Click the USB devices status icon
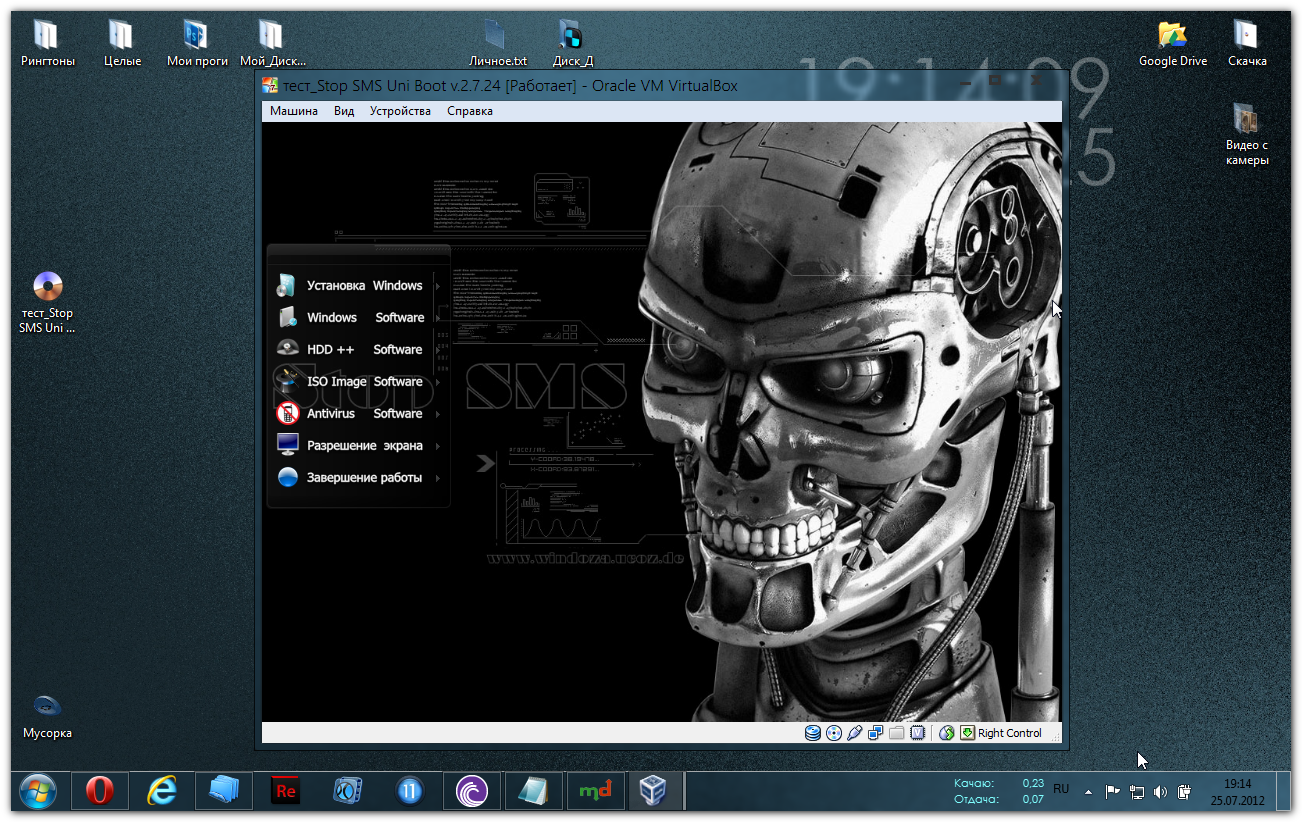The width and height of the screenshot is (1302, 822). coord(854,733)
